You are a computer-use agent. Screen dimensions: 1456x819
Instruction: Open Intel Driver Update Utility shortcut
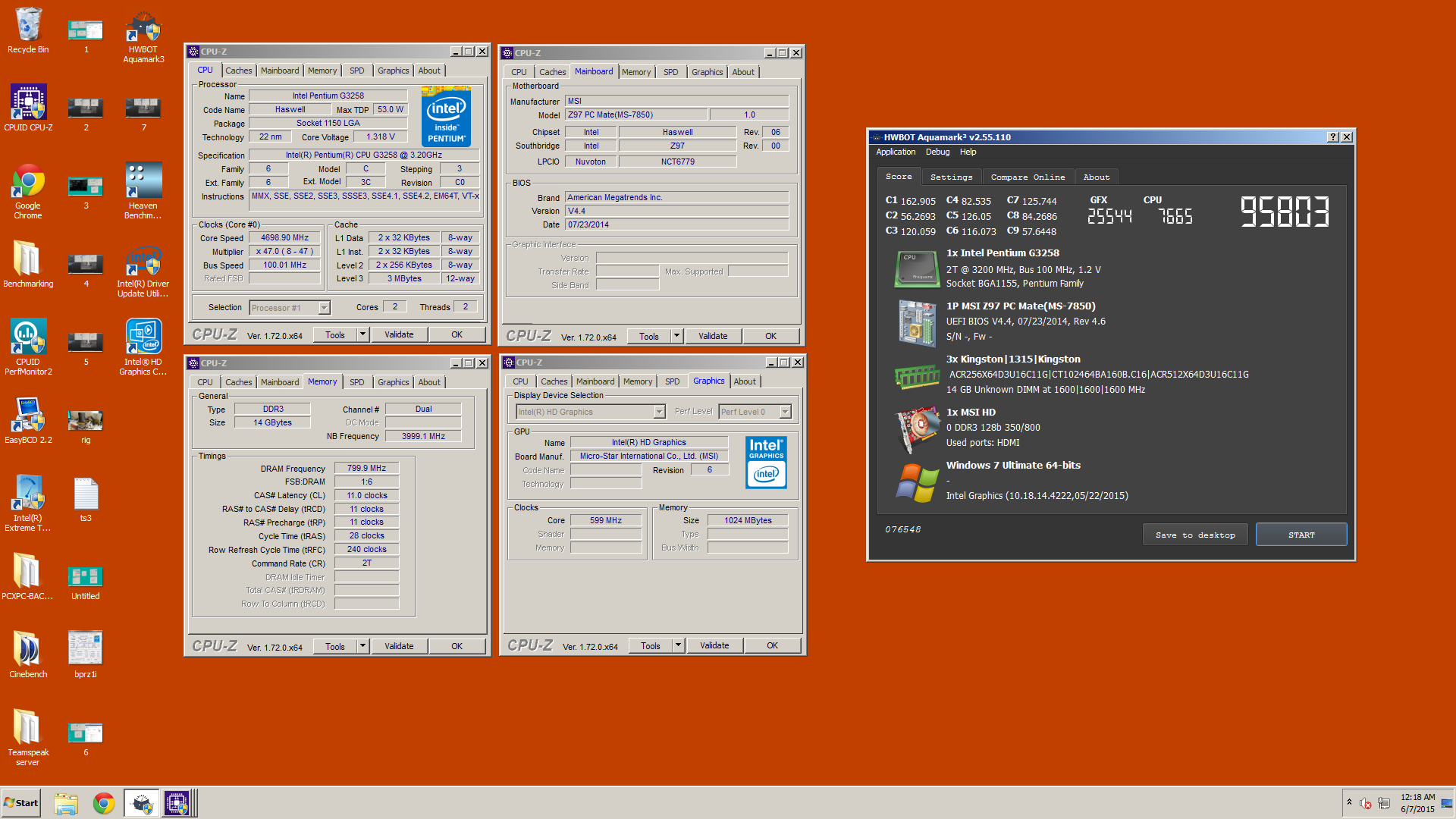143,269
